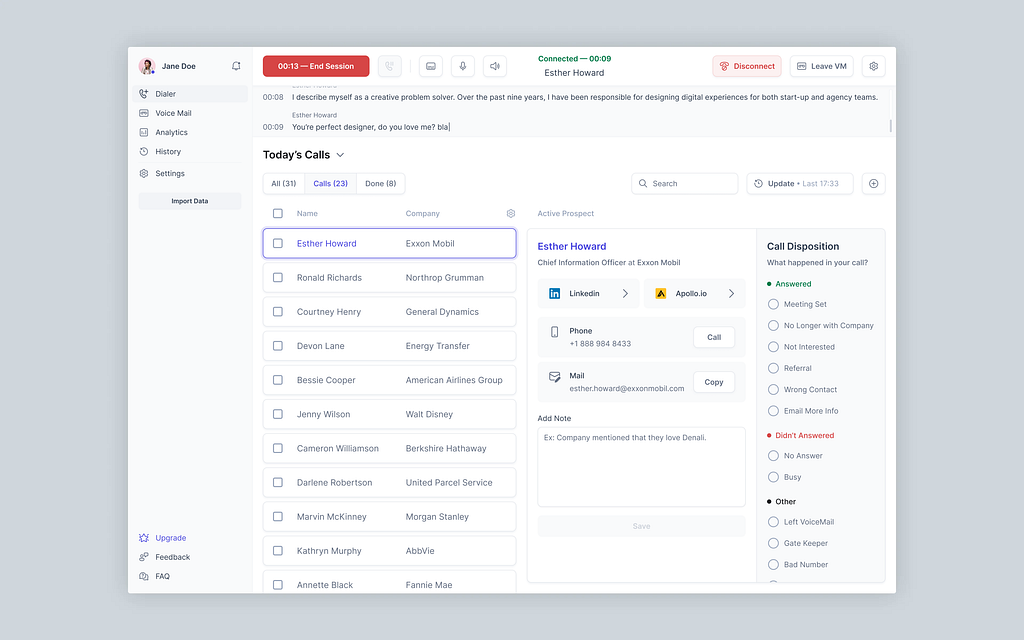Viewport: 1024px width, 640px height.
Task: Open the Apollo.io link chevron
Action: [731, 293]
